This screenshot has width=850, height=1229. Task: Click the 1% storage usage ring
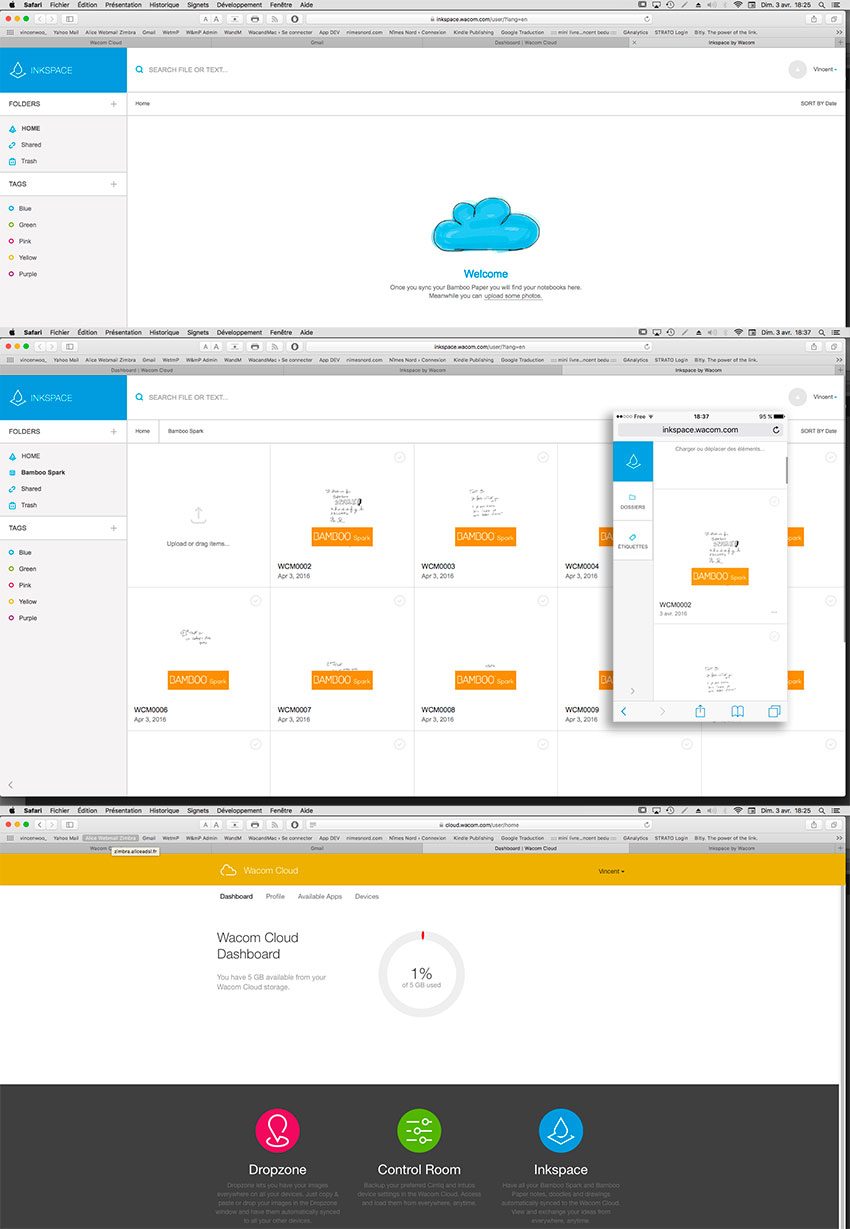click(421, 975)
